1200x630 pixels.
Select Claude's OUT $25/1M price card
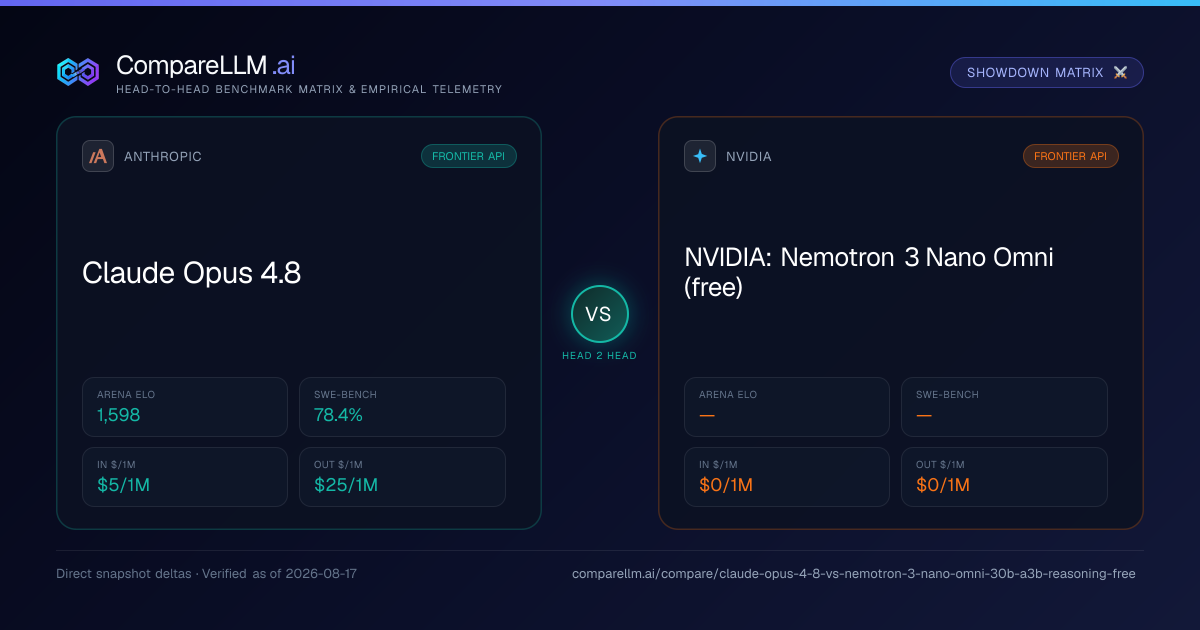(402, 477)
